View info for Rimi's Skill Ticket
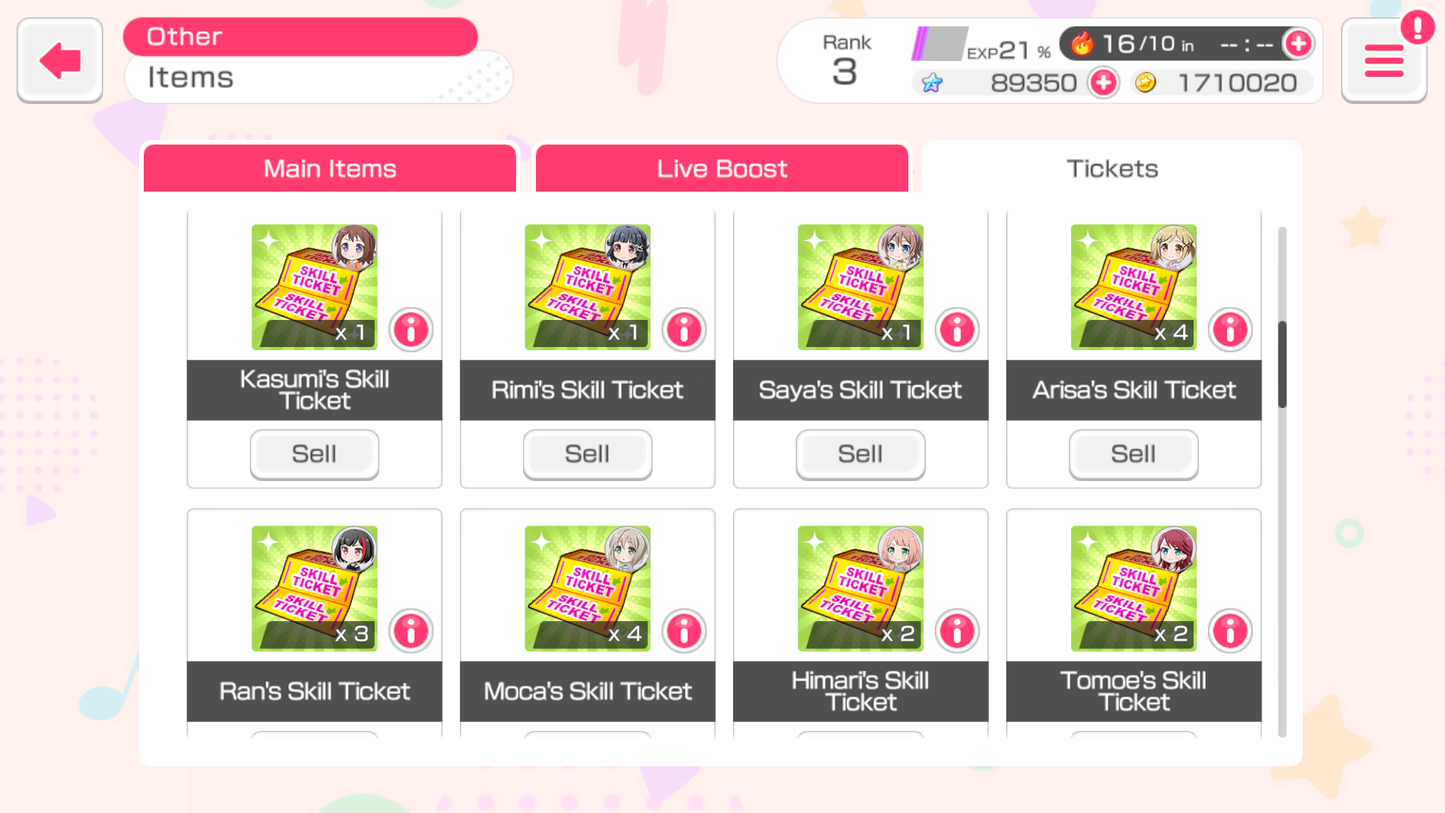1445x813 pixels. pos(684,330)
